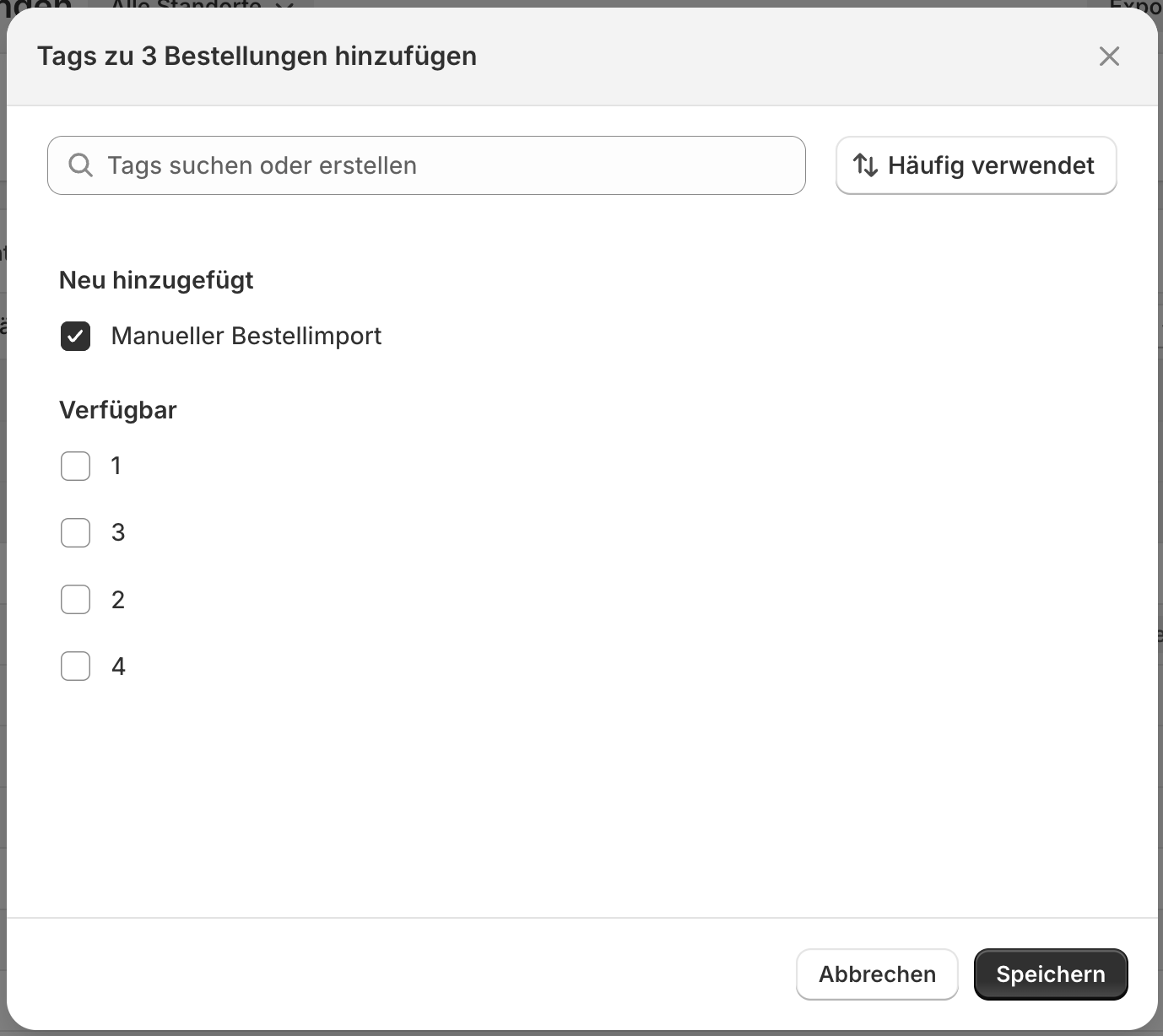The height and width of the screenshot is (1036, 1163).
Task: Open 'Alle Standorte' dropdown behind the dialog
Action: (x=201, y=4)
